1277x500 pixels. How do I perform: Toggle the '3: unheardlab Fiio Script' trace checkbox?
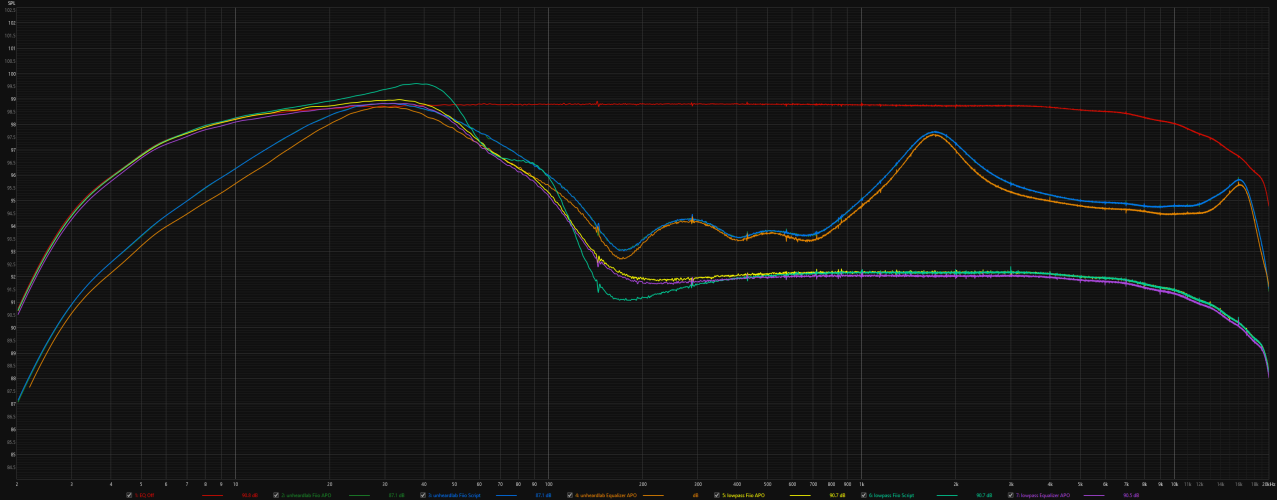(x=423, y=495)
